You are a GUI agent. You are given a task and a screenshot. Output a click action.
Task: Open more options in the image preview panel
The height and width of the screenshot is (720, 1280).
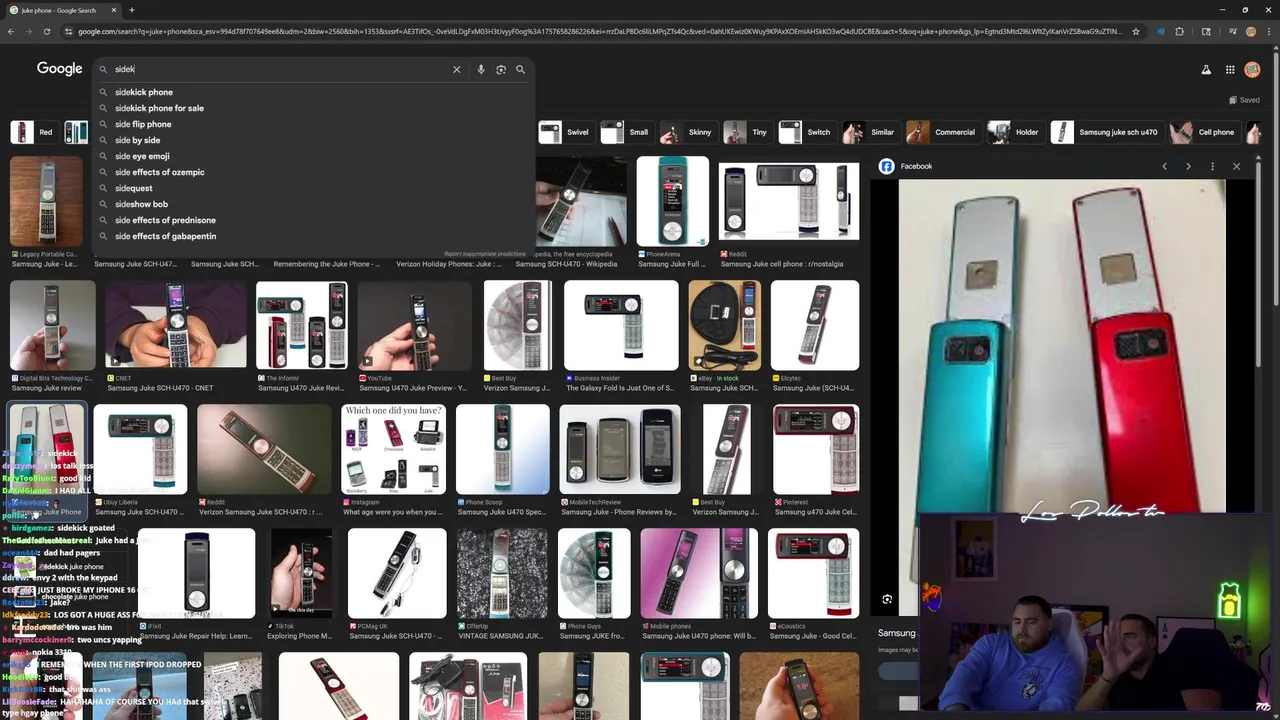[1212, 166]
